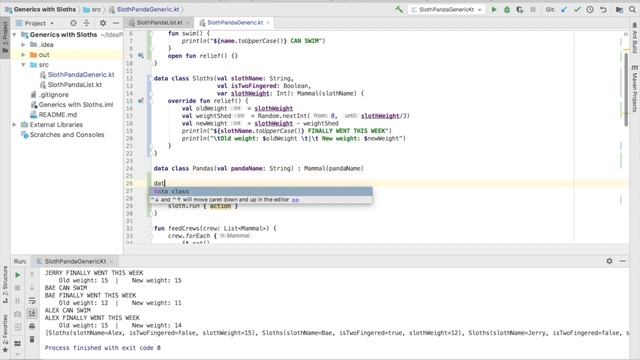Toggle the Favorites tool window side tab
This screenshot has height=360, width=640.
point(5,332)
